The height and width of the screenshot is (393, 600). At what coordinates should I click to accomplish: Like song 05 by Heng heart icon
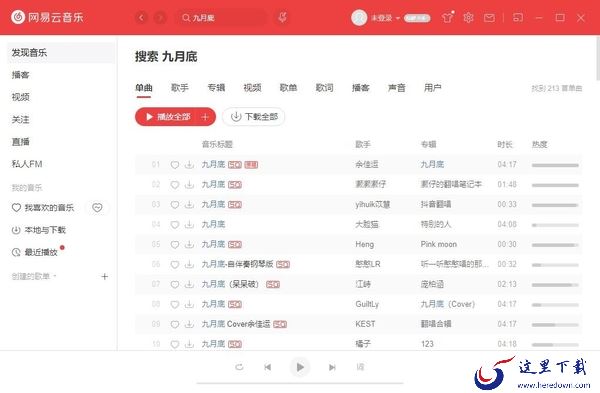click(175, 245)
